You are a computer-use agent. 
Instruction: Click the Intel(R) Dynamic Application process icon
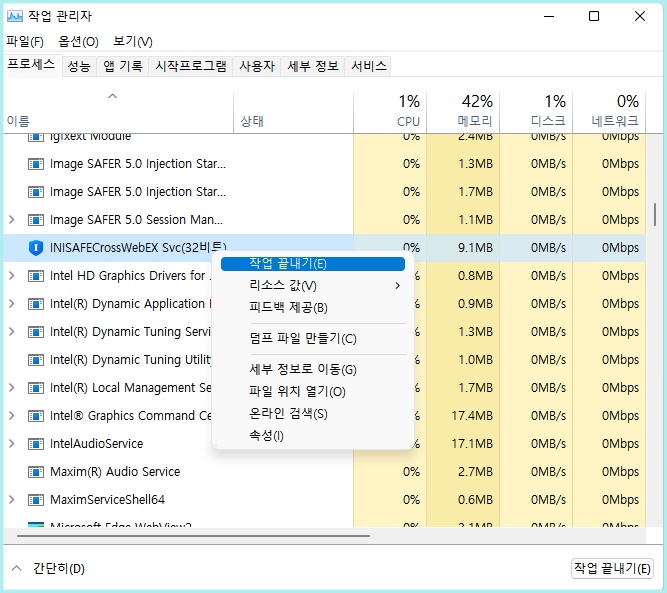36,304
